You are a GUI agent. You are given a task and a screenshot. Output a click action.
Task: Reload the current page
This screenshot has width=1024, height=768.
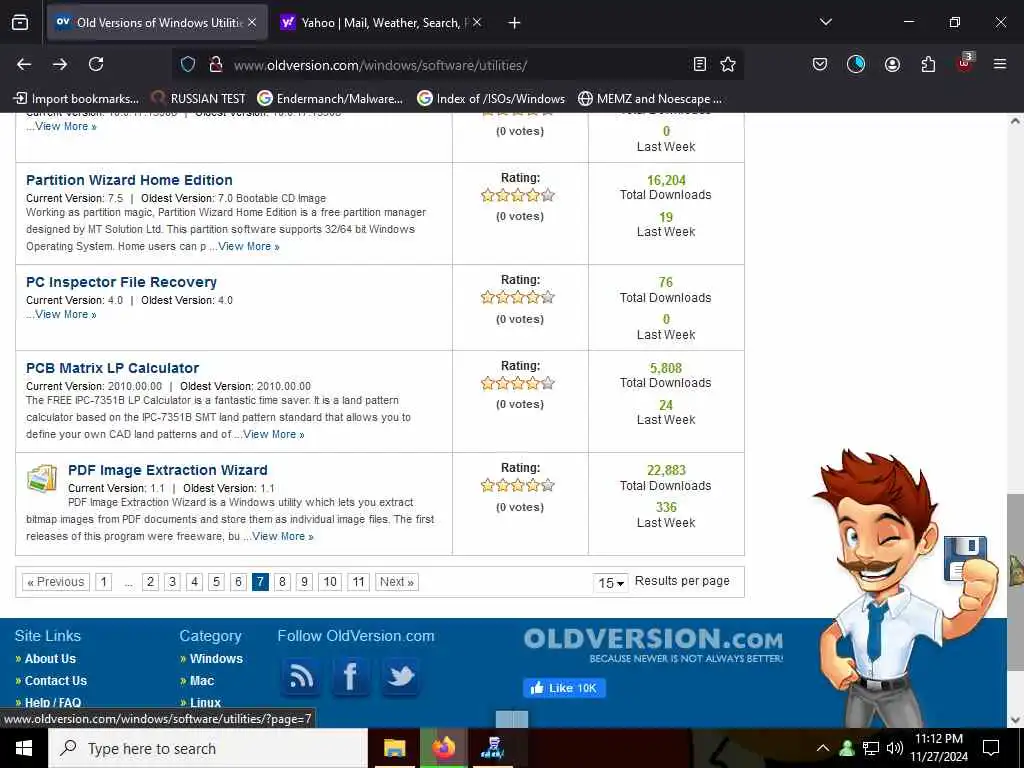tap(96, 64)
